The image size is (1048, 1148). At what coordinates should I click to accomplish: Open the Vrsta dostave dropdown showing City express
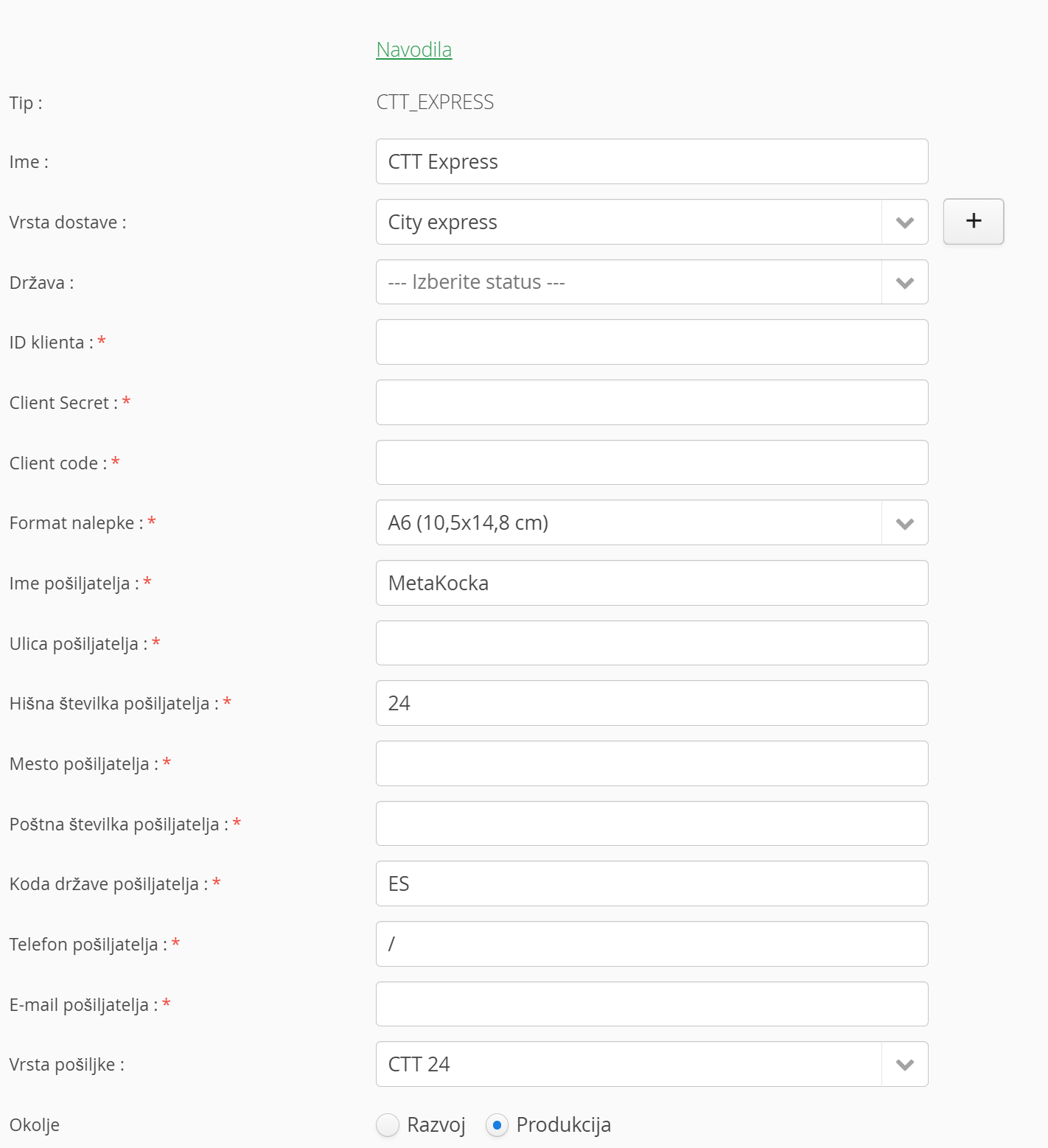pyautogui.click(x=651, y=222)
